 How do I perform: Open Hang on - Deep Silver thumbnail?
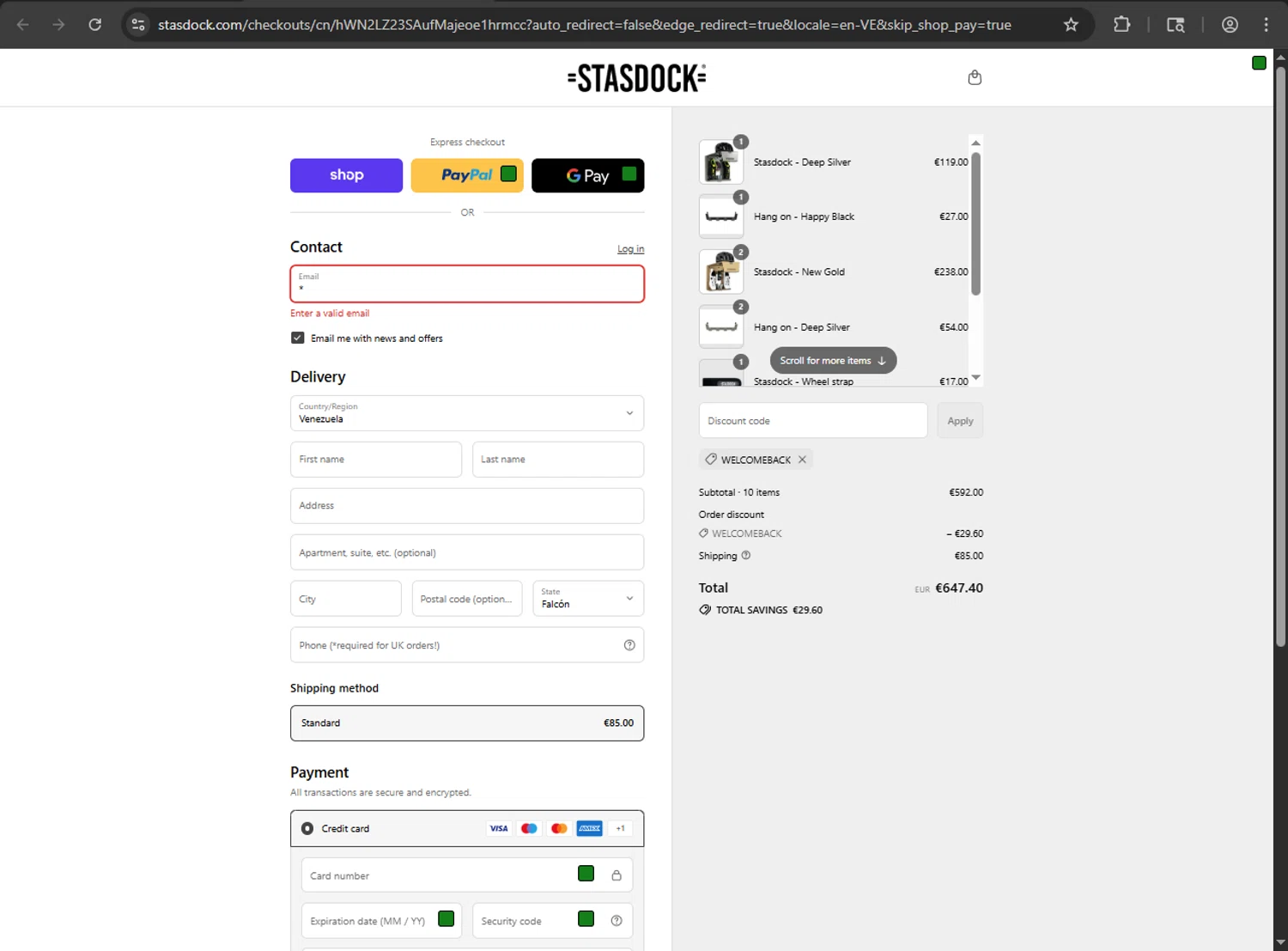point(721,326)
